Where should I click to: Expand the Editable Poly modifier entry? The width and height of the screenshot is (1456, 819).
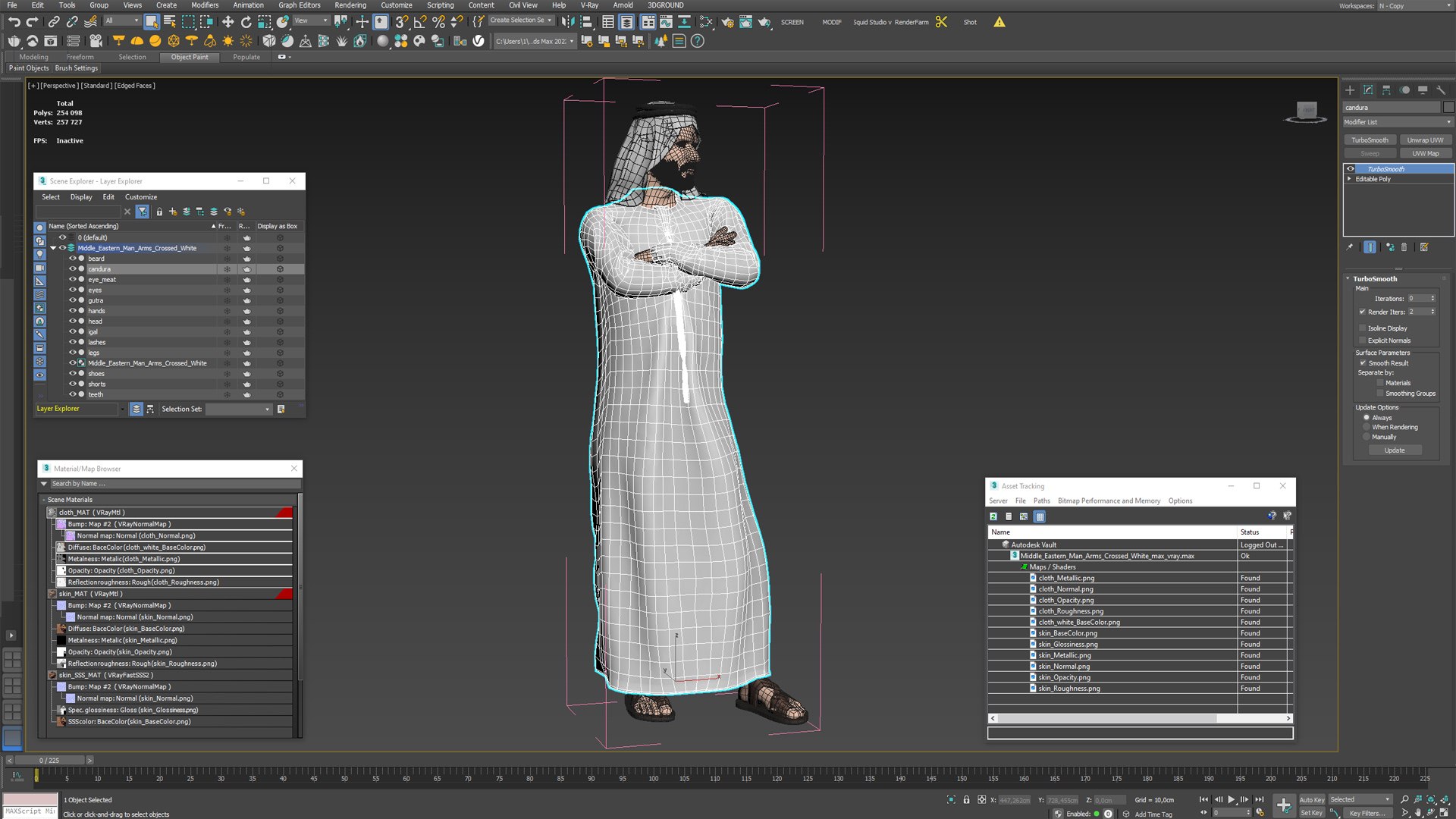tap(1349, 179)
